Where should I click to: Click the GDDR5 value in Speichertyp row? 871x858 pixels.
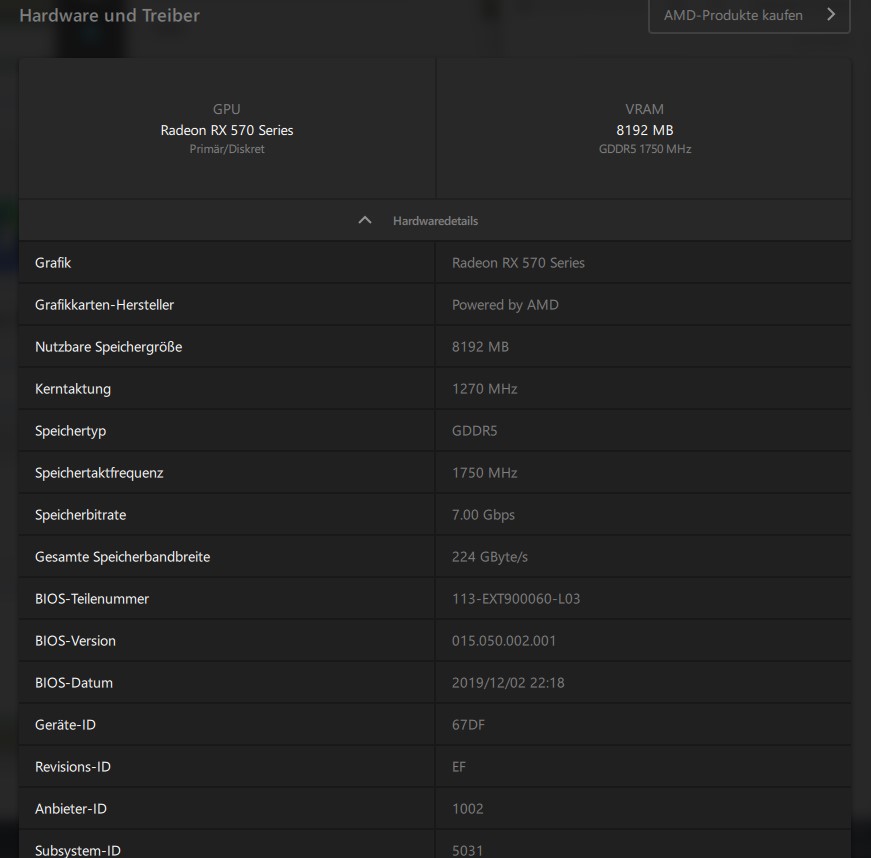click(x=474, y=431)
